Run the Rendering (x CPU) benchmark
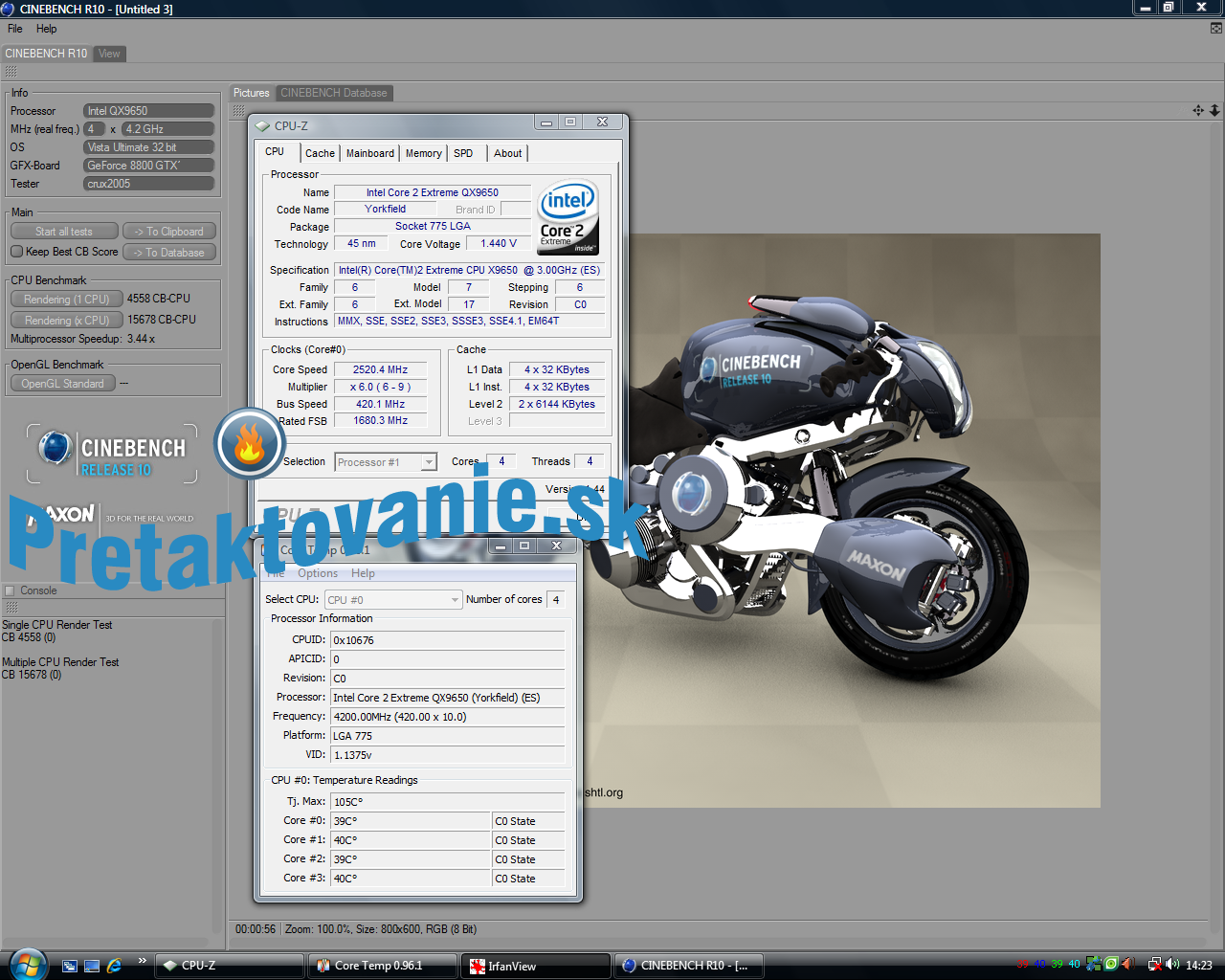1225x980 pixels. (67, 321)
